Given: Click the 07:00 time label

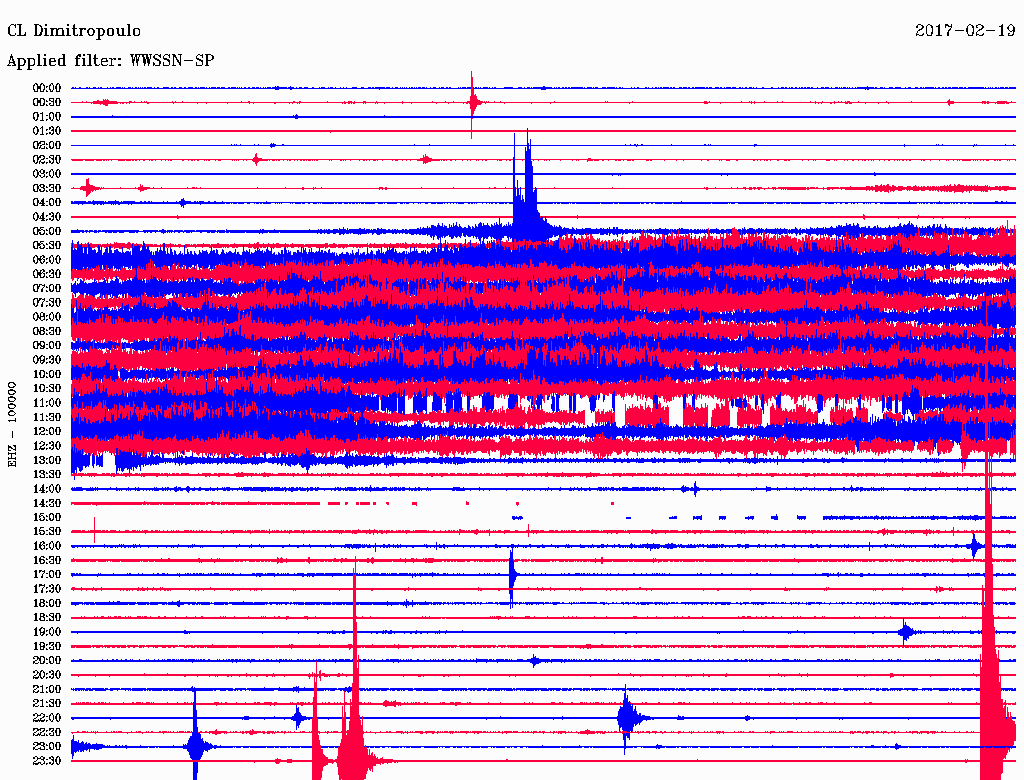Looking at the screenshot, I should [47, 289].
